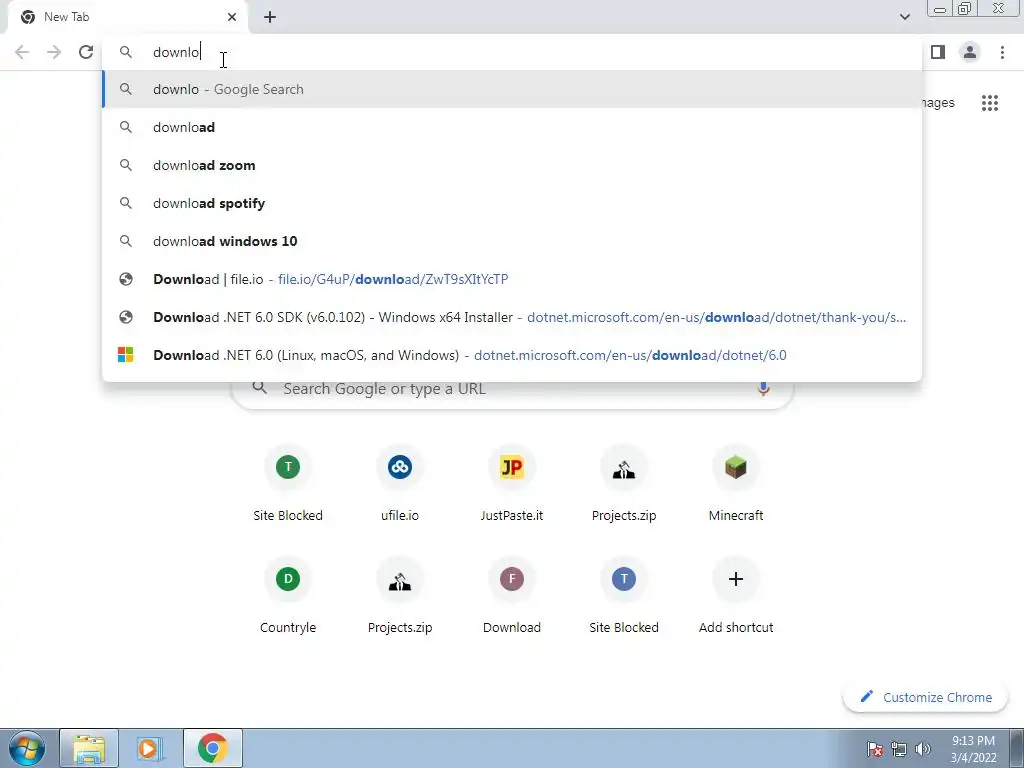1024x768 pixels.
Task: Close the New Tab tab
Action: (232, 17)
